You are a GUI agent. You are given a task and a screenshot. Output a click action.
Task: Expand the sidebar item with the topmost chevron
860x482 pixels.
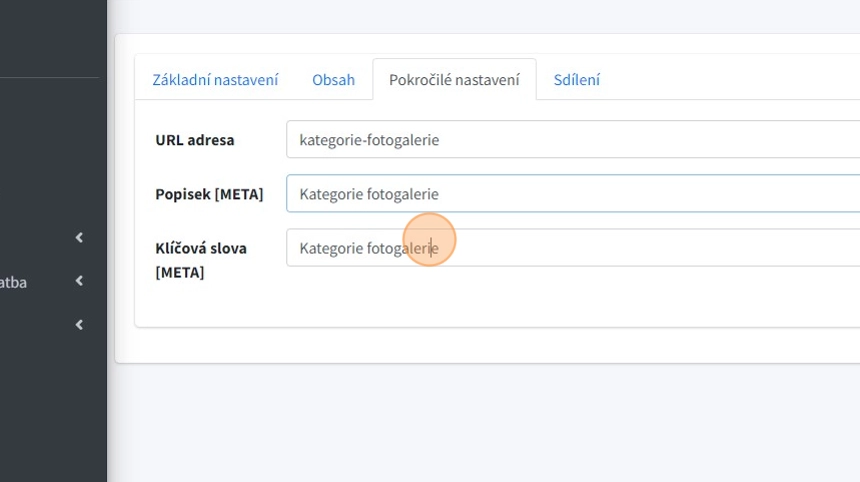[79, 238]
